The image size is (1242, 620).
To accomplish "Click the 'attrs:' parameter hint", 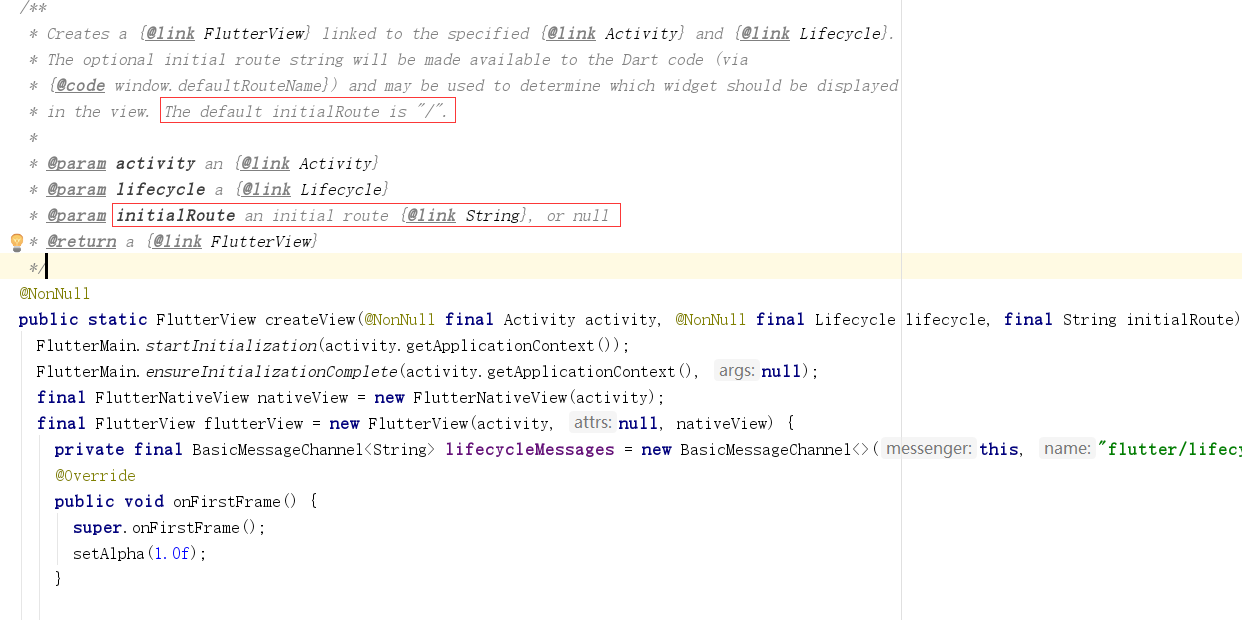I will pyautogui.click(x=593, y=423).
